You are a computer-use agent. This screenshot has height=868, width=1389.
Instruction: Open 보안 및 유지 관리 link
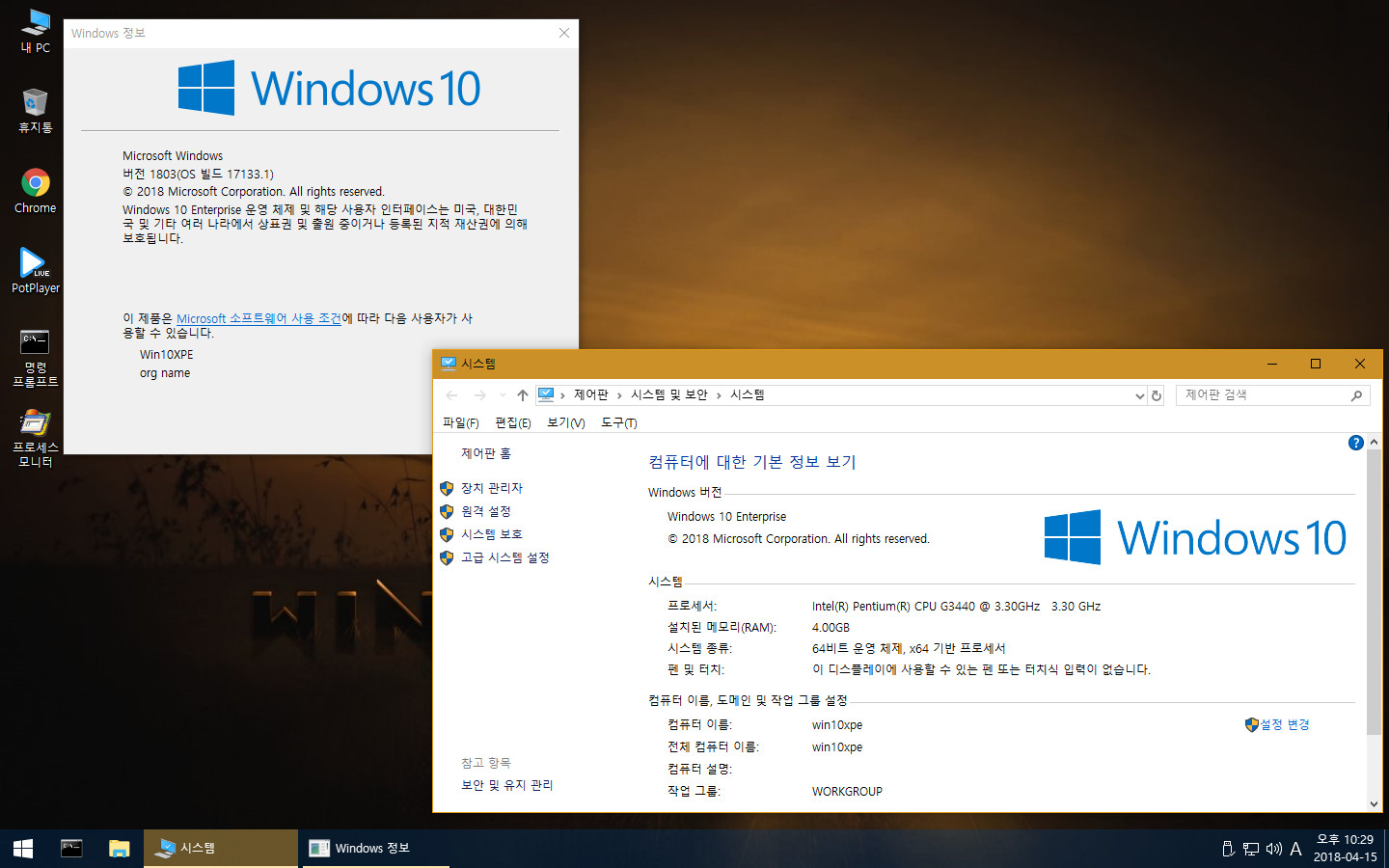point(506,785)
